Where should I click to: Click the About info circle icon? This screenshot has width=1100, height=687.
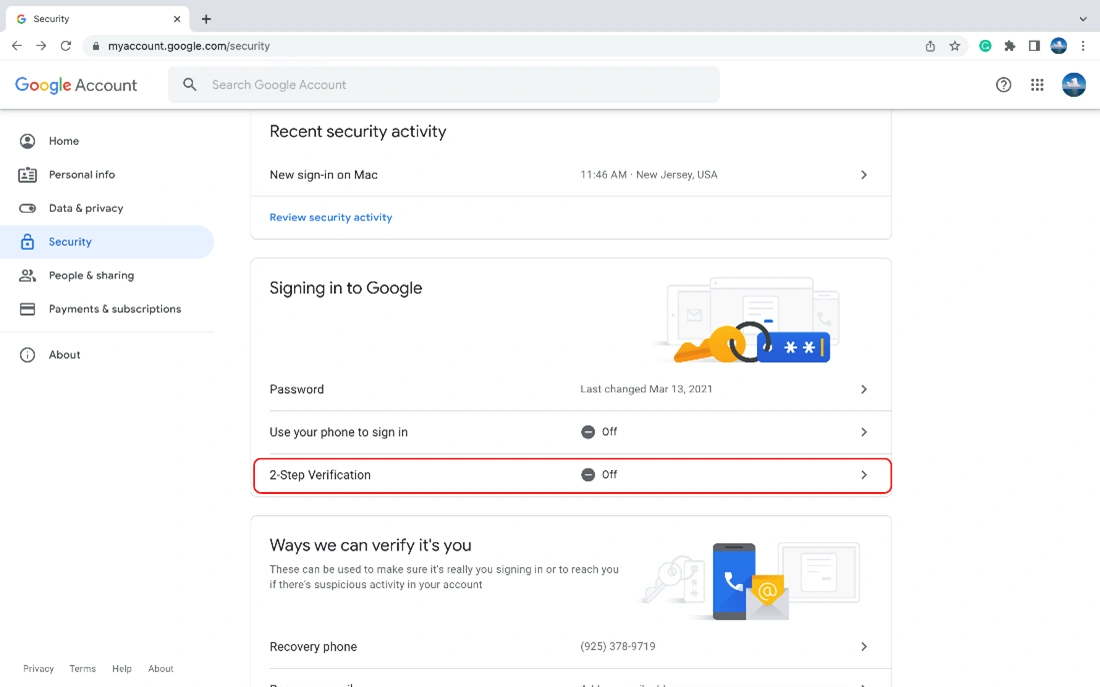pos(27,355)
